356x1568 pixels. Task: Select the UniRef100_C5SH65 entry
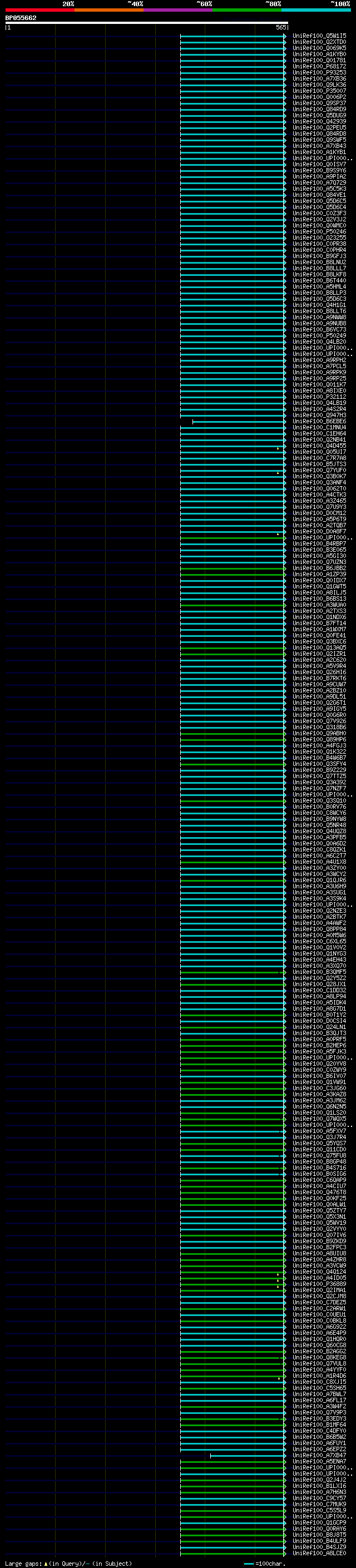coord(319,1388)
